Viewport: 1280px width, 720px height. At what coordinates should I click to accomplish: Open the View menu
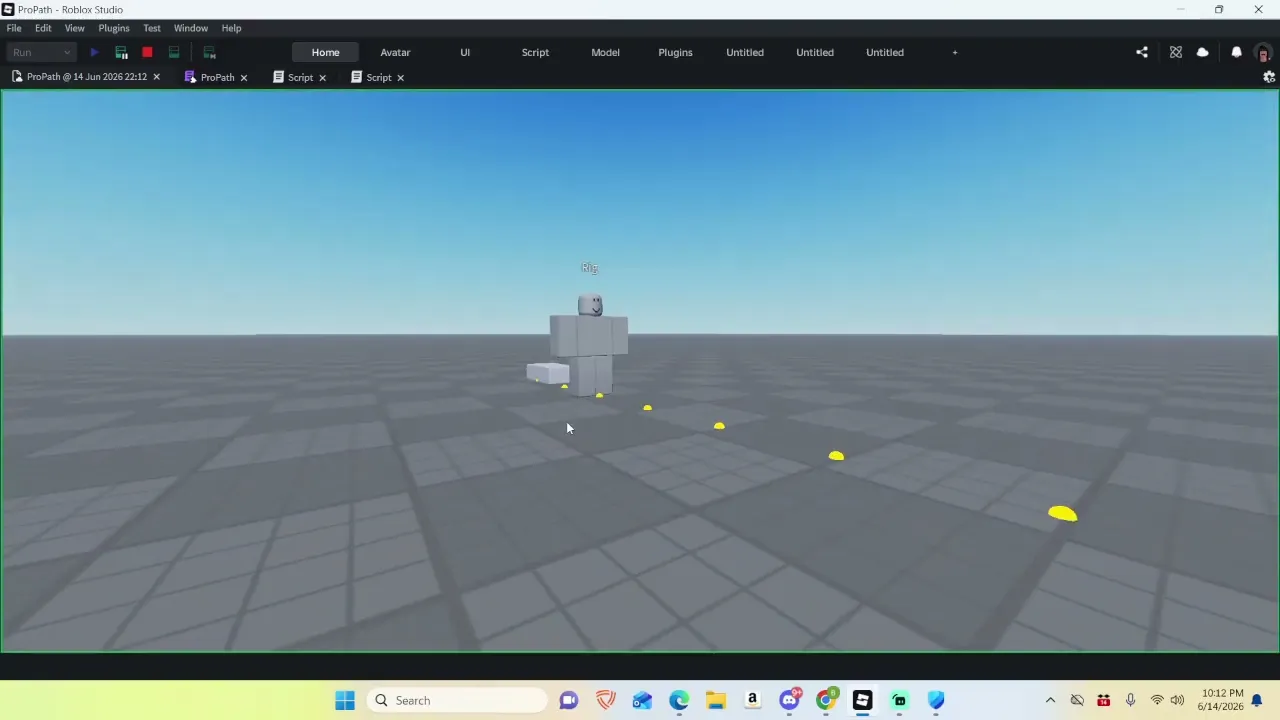(x=75, y=28)
